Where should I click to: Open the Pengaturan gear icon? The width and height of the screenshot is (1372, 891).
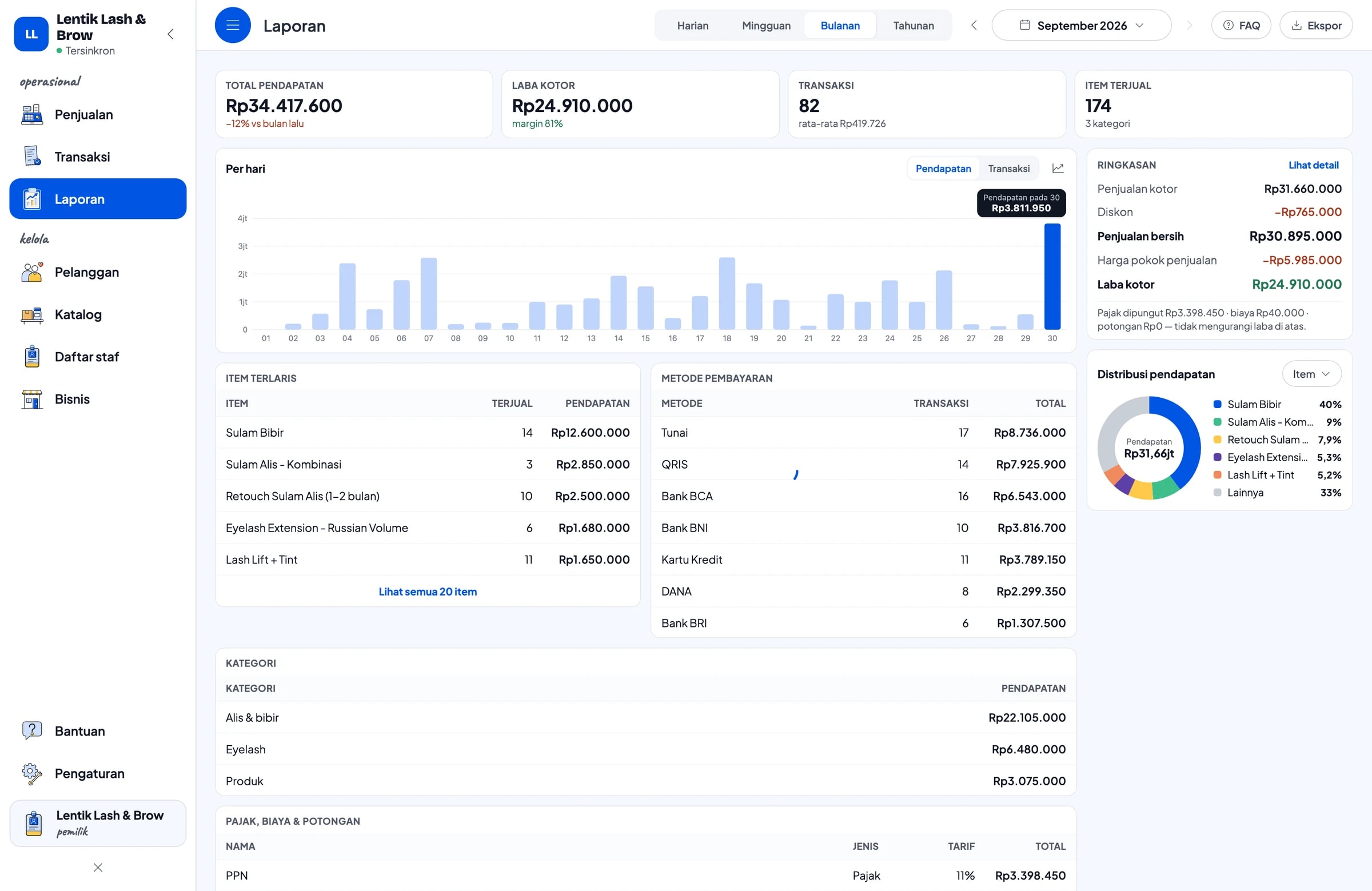point(32,773)
